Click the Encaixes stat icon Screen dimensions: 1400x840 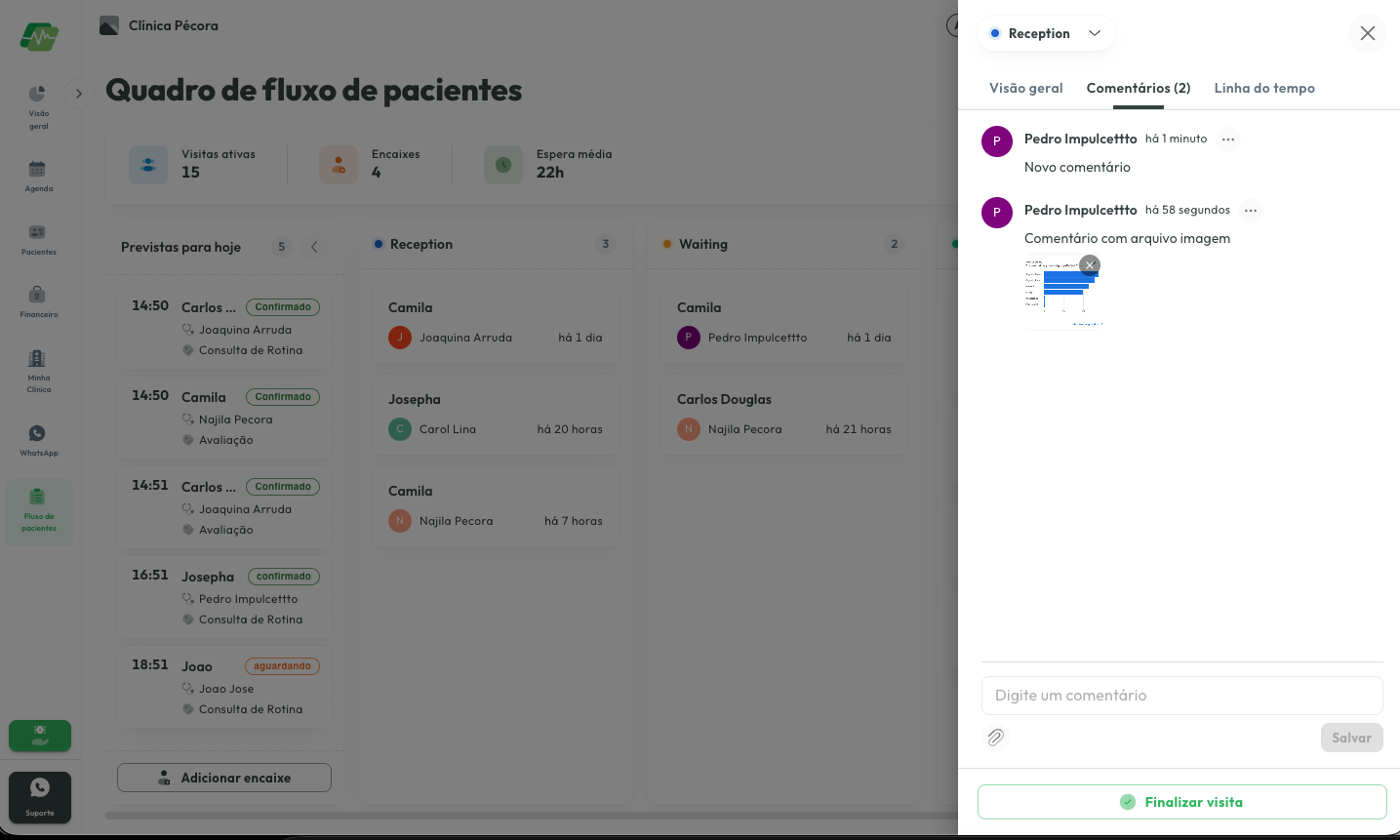tap(339, 165)
